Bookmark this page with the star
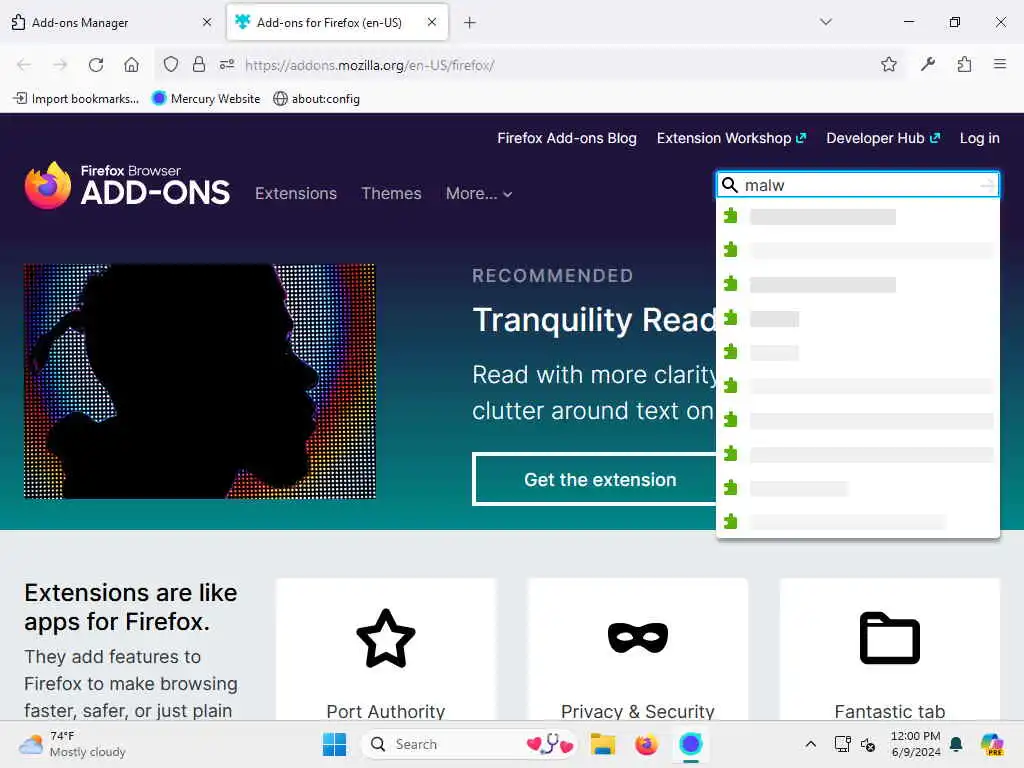 pyautogui.click(x=888, y=64)
